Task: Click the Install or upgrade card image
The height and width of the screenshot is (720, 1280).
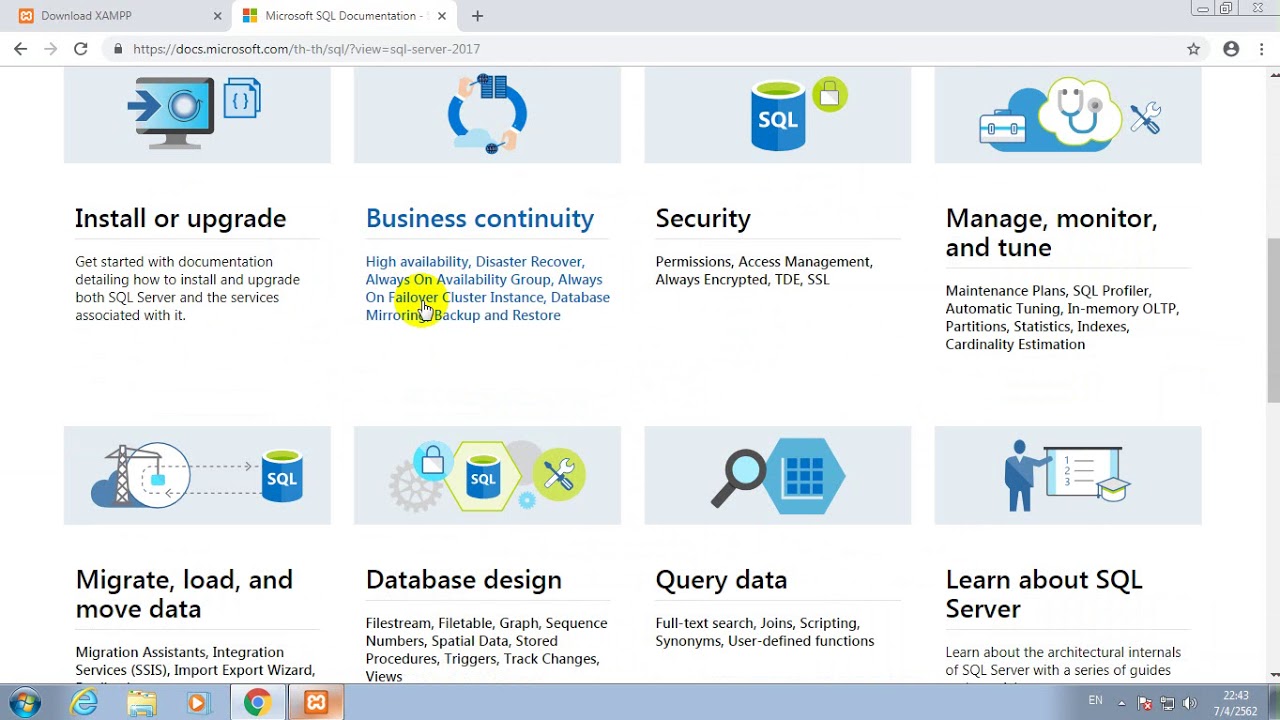Action: click(197, 115)
